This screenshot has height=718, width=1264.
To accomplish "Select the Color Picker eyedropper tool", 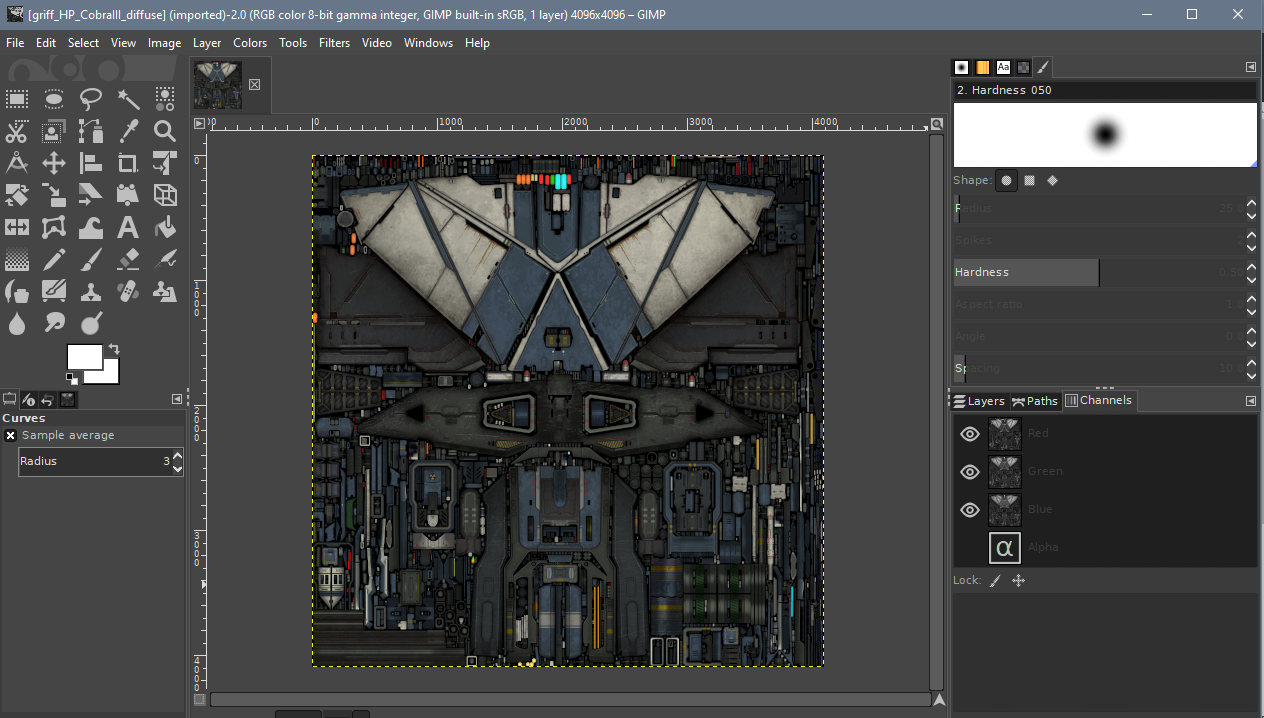I will [128, 131].
